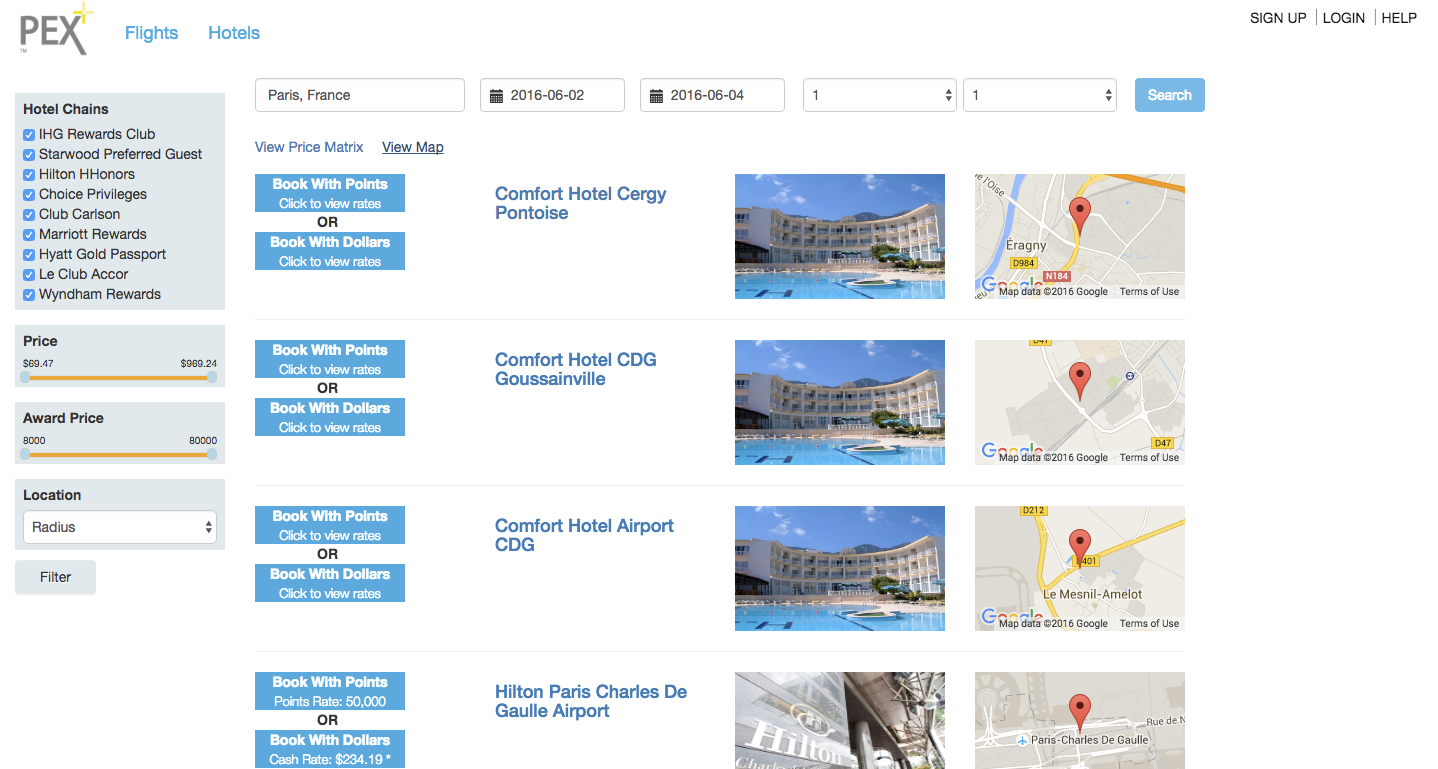1438x769 pixels.
Task: Click the check-in date field 2016-06-02
Action: point(552,95)
